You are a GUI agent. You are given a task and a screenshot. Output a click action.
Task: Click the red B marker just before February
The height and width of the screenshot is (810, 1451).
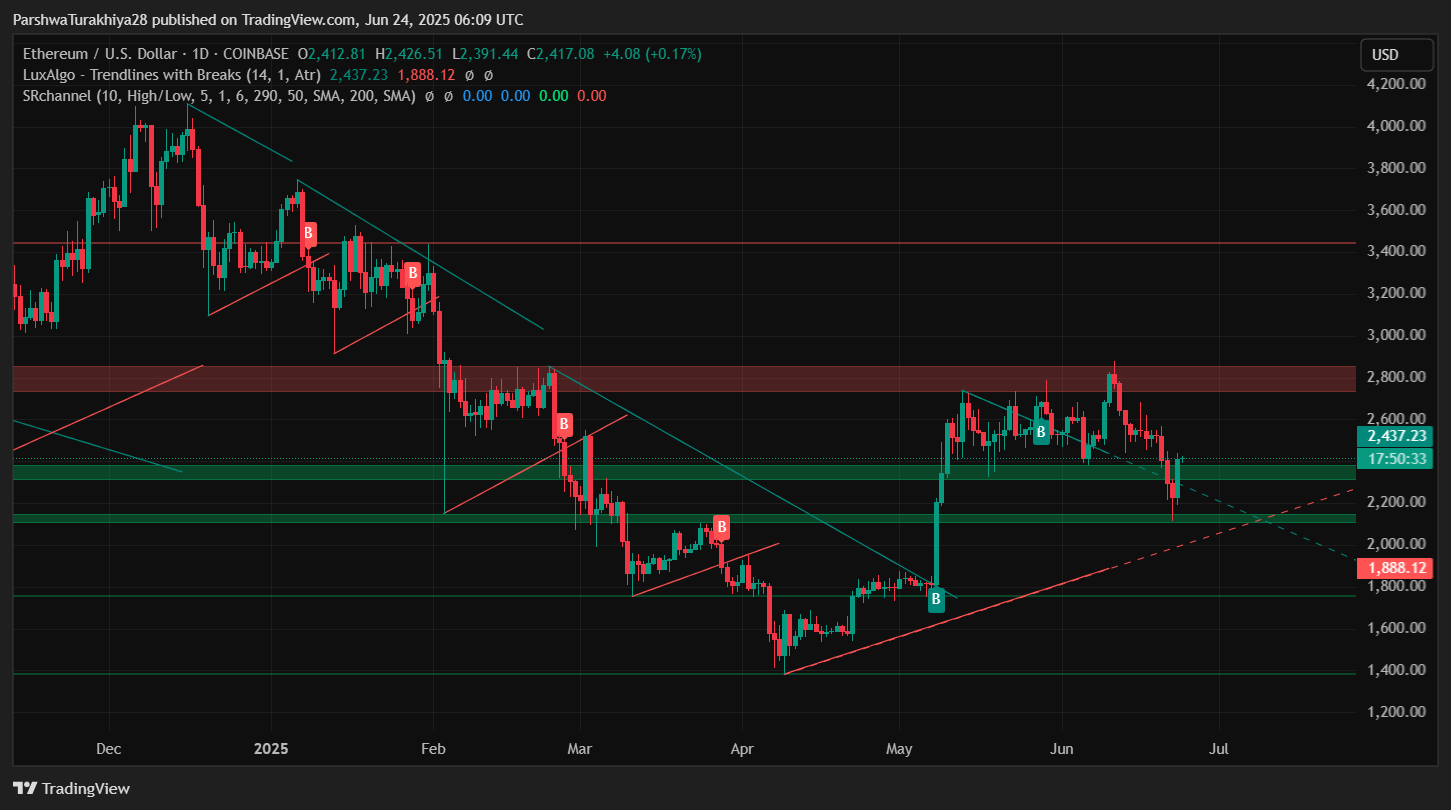(x=411, y=274)
